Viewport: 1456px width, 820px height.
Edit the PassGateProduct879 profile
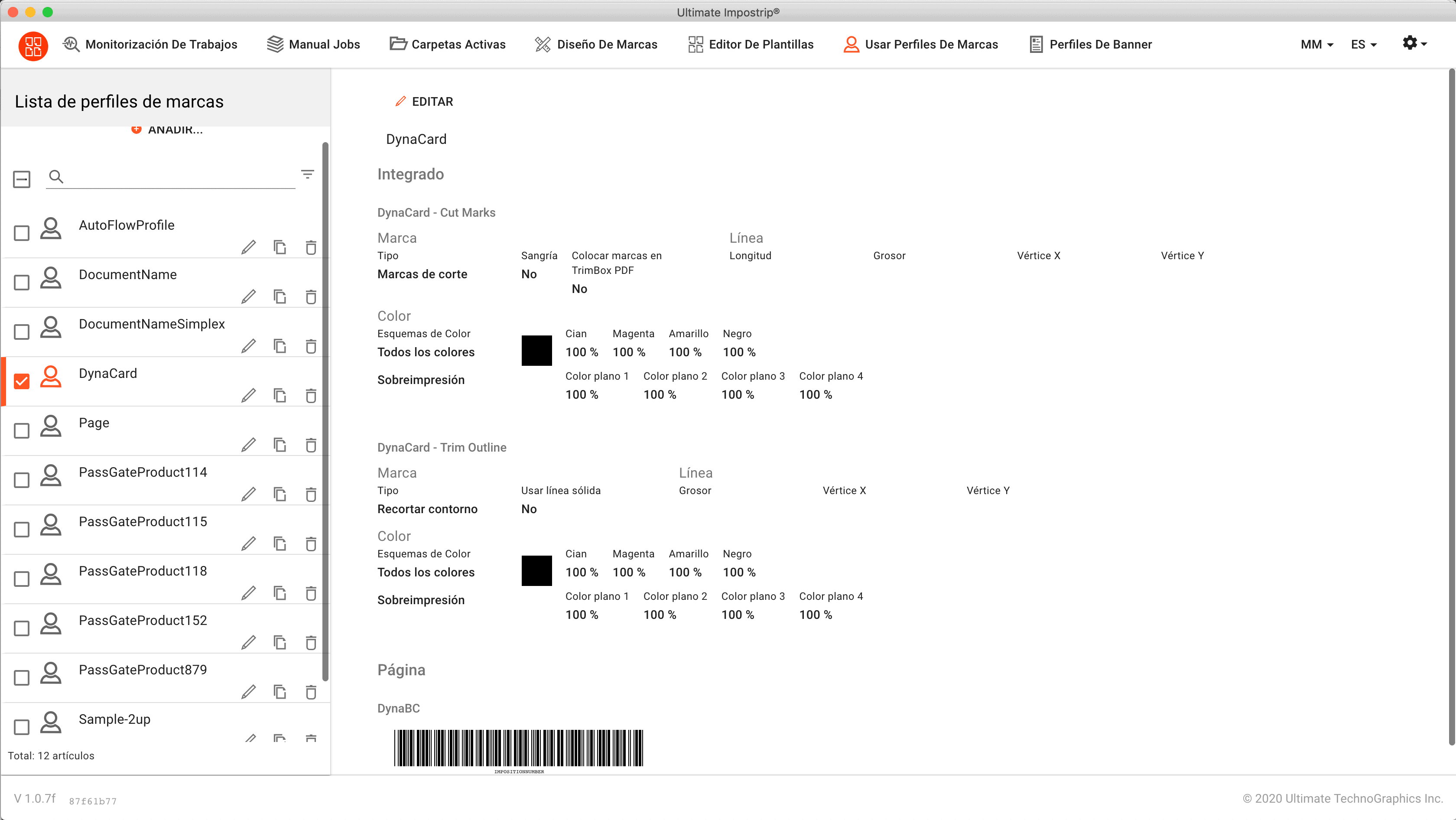[x=249, y=692]
